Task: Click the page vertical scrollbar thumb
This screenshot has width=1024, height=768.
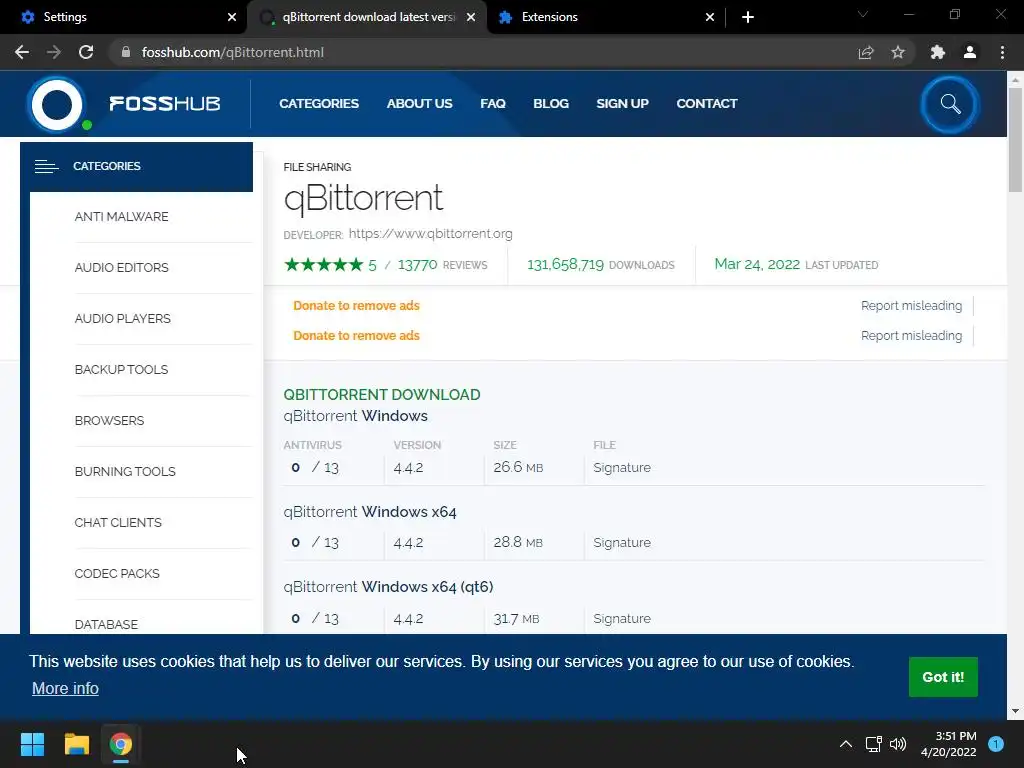Action: (x=1015, y=140)
